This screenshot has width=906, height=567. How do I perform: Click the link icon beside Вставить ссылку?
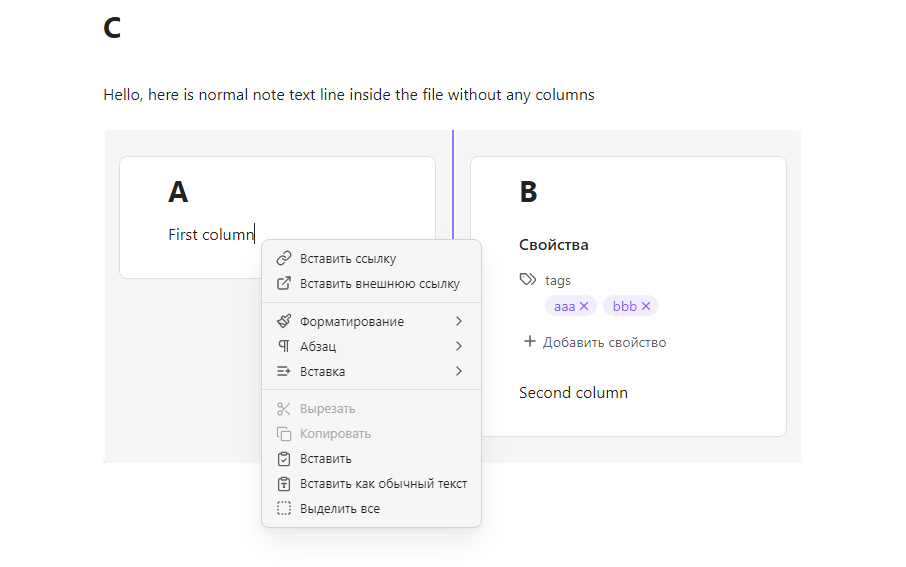284,259
